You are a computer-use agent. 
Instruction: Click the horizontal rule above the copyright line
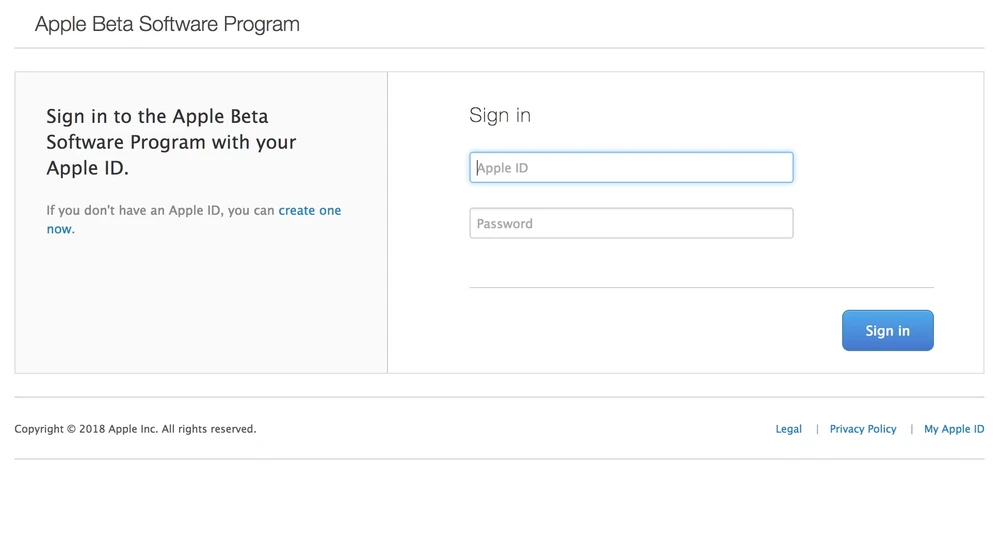click(x=499, y=397)
